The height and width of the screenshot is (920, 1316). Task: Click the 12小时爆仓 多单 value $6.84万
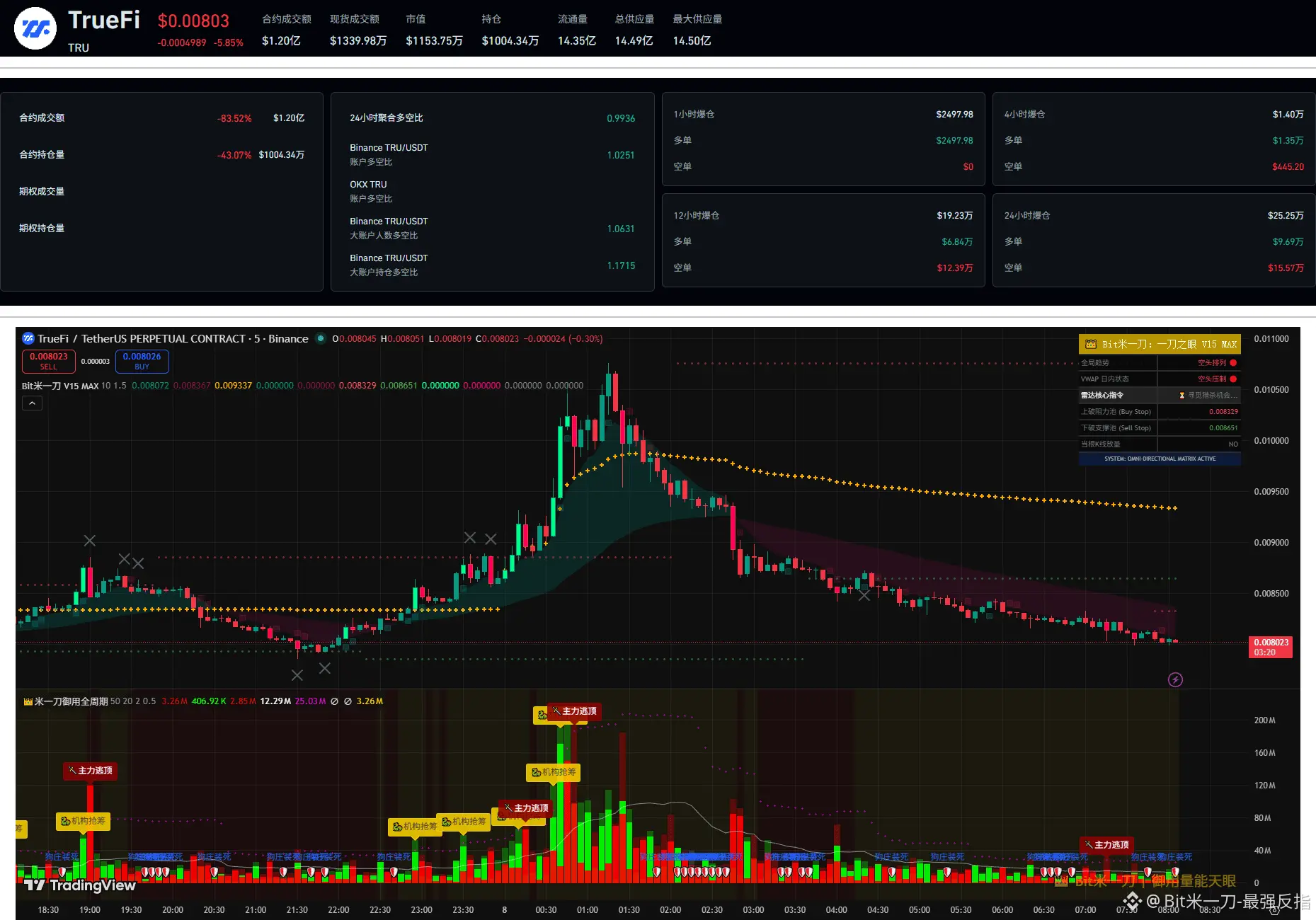click(958, 242)
